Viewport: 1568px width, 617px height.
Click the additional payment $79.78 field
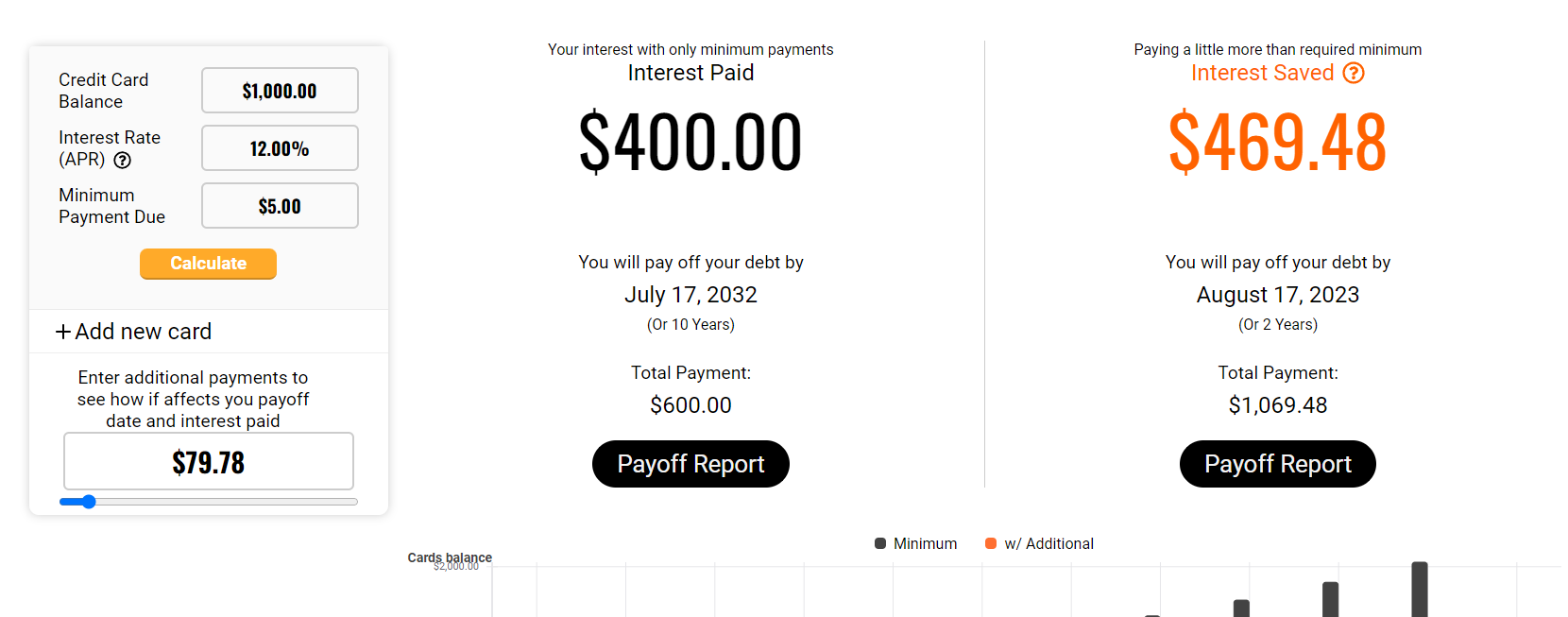tap(208, 461)
